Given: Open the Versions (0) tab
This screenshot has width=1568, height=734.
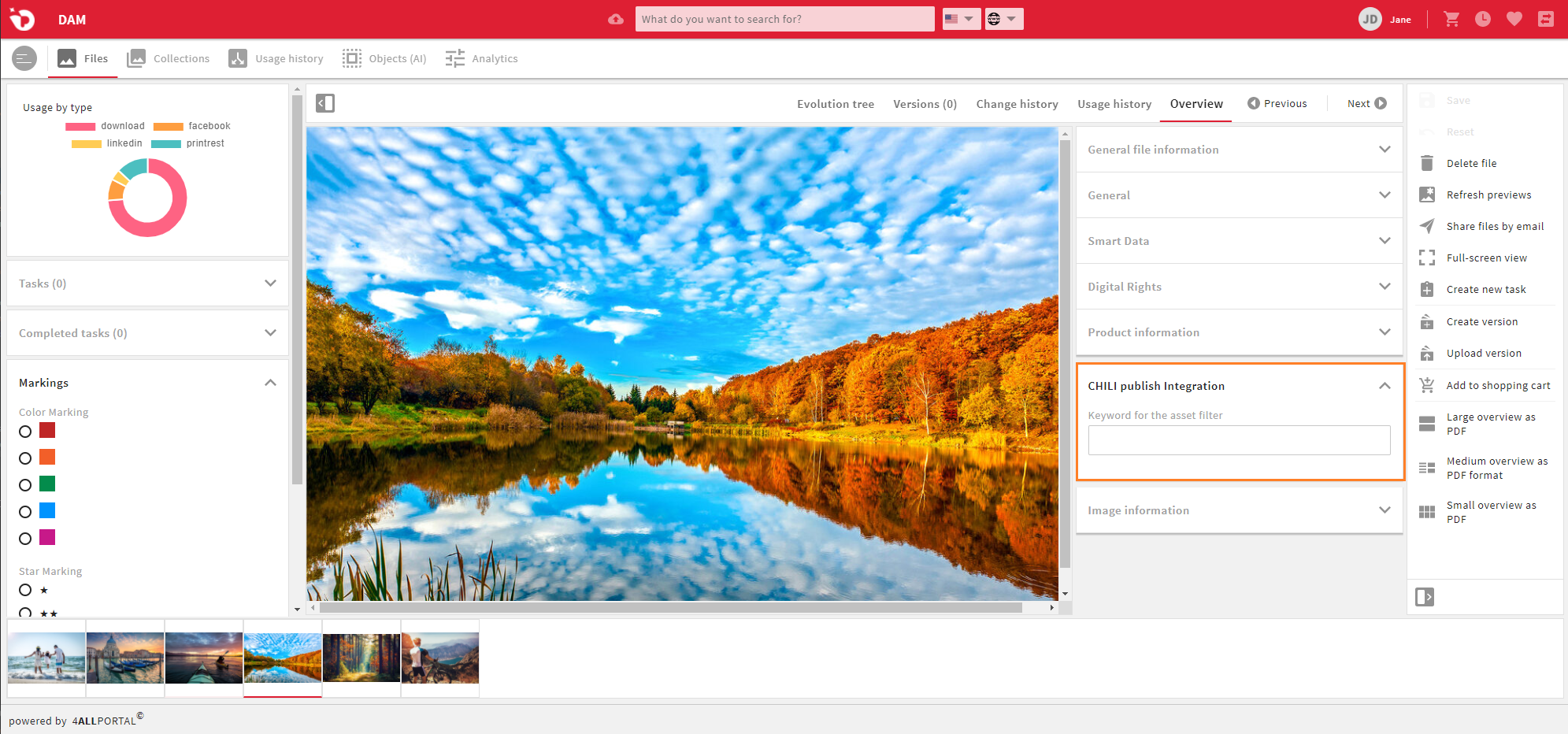Looking at the screenshot, I should (x=925, y=104).
